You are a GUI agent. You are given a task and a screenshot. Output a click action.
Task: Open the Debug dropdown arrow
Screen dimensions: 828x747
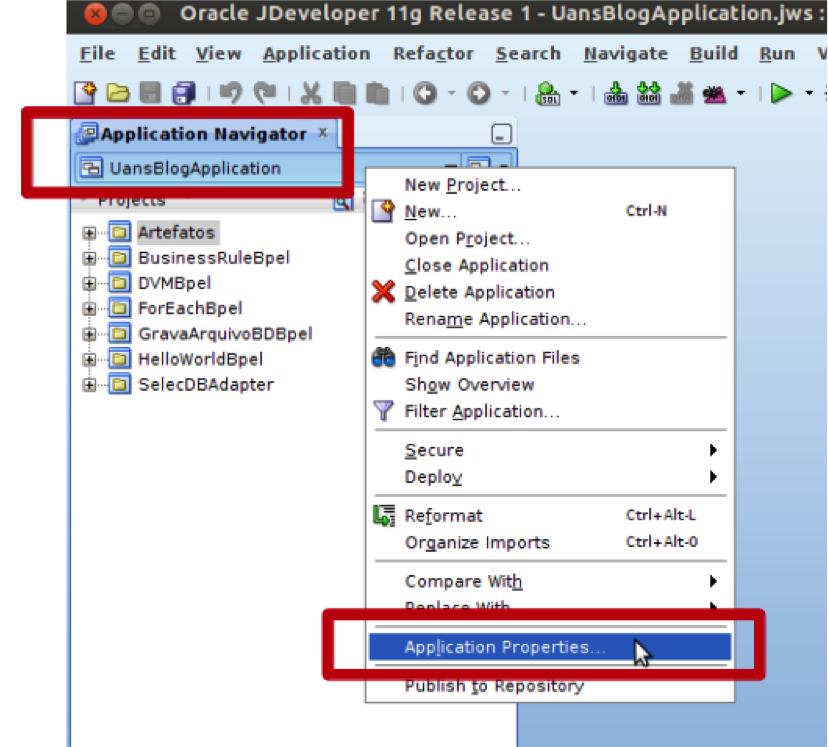pos(741,93)
